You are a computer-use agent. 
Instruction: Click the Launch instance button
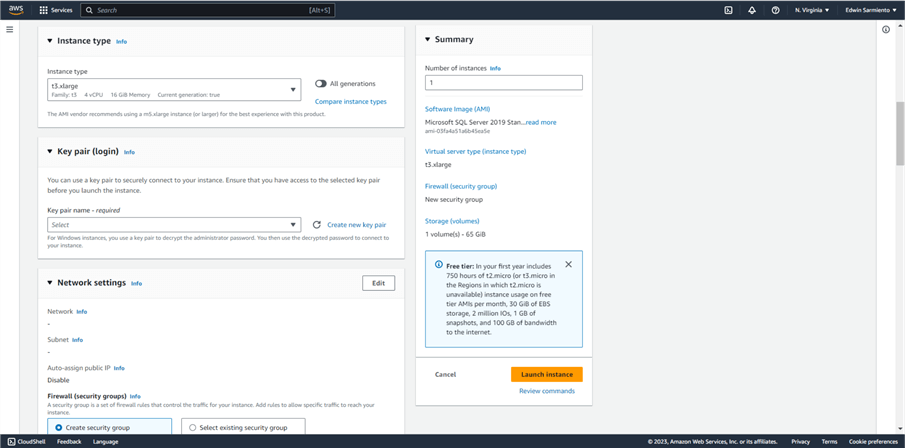coord(547,374)
